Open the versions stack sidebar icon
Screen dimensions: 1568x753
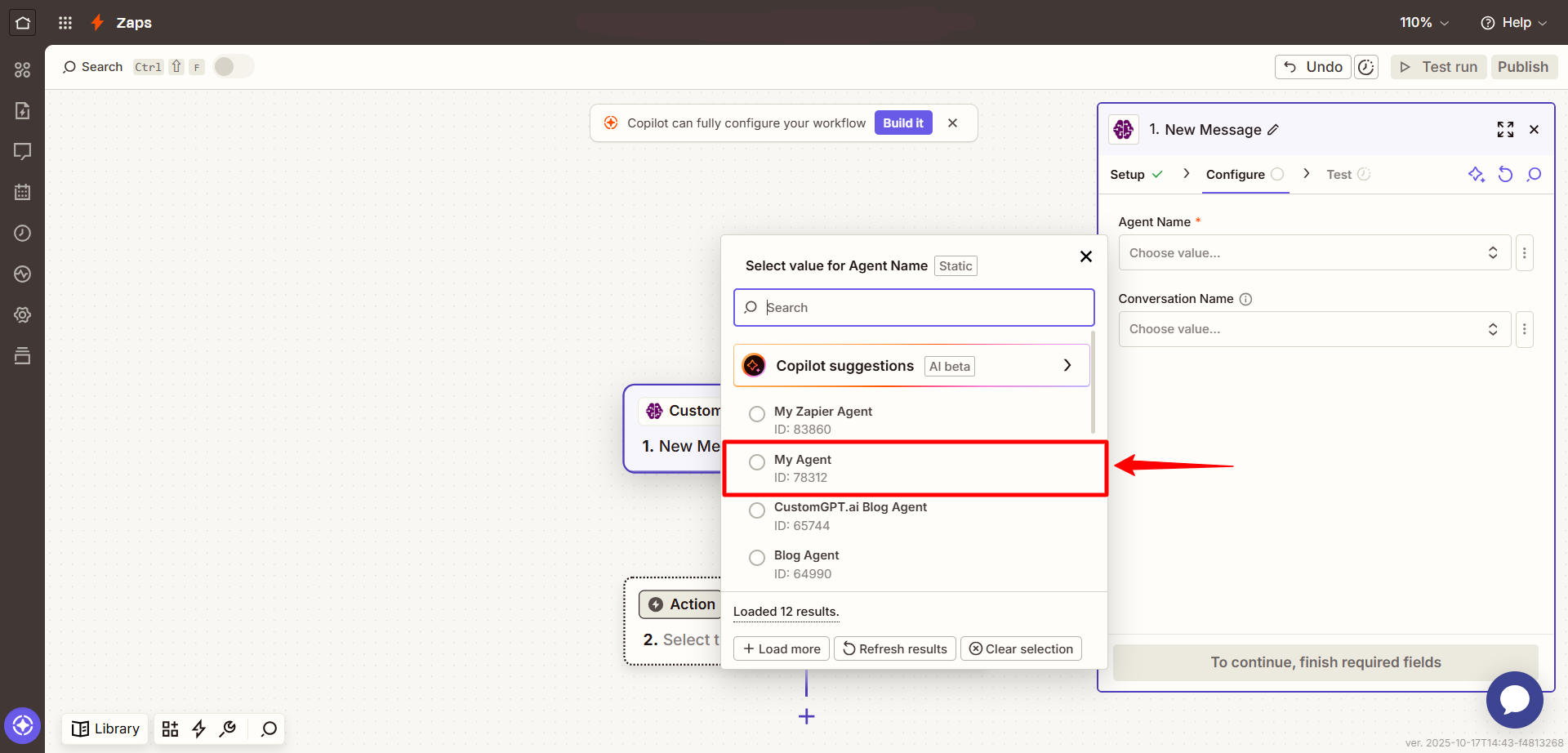click(22, 355)
